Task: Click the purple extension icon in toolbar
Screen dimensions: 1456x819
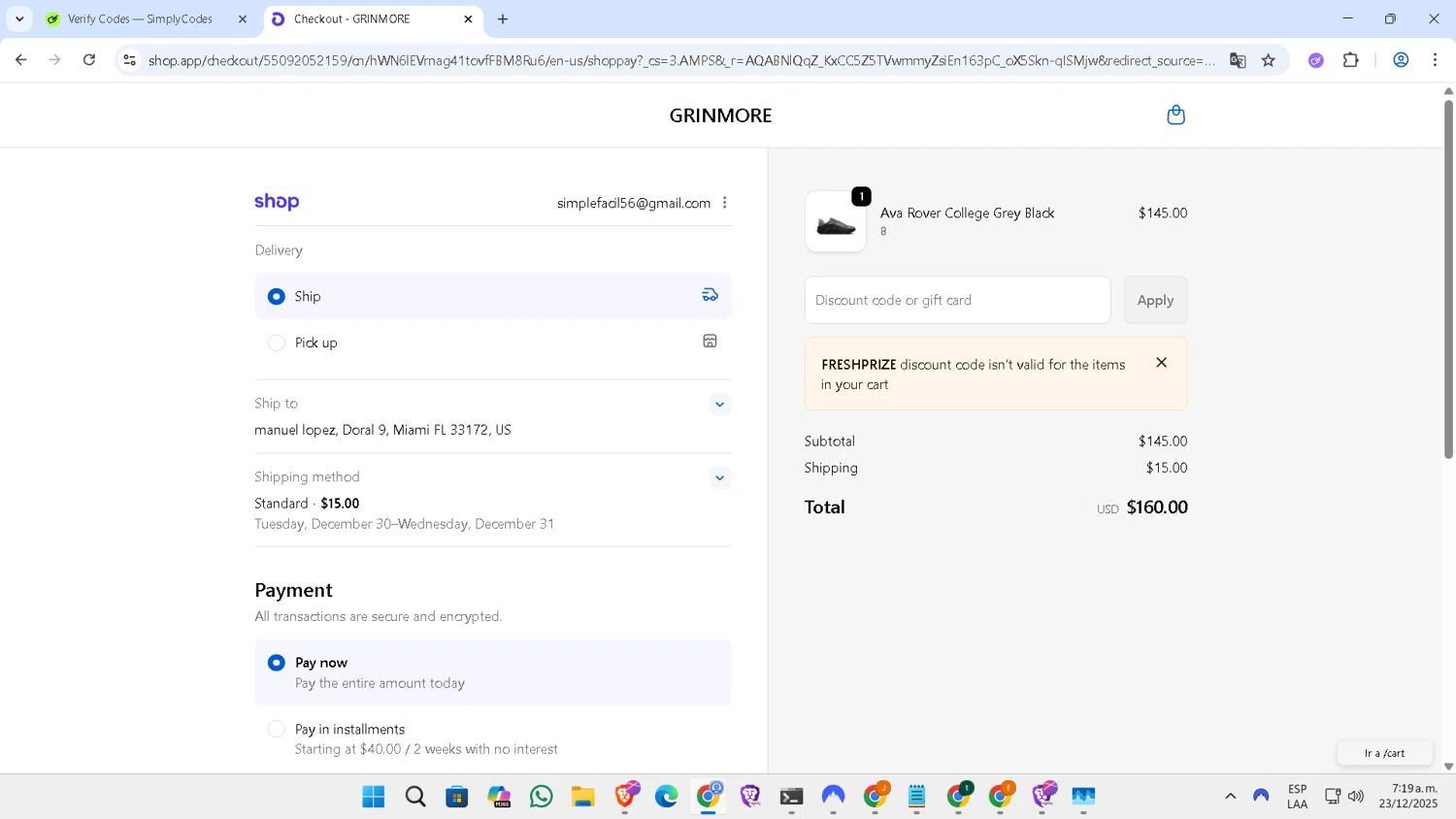Action: [1316, 60]
